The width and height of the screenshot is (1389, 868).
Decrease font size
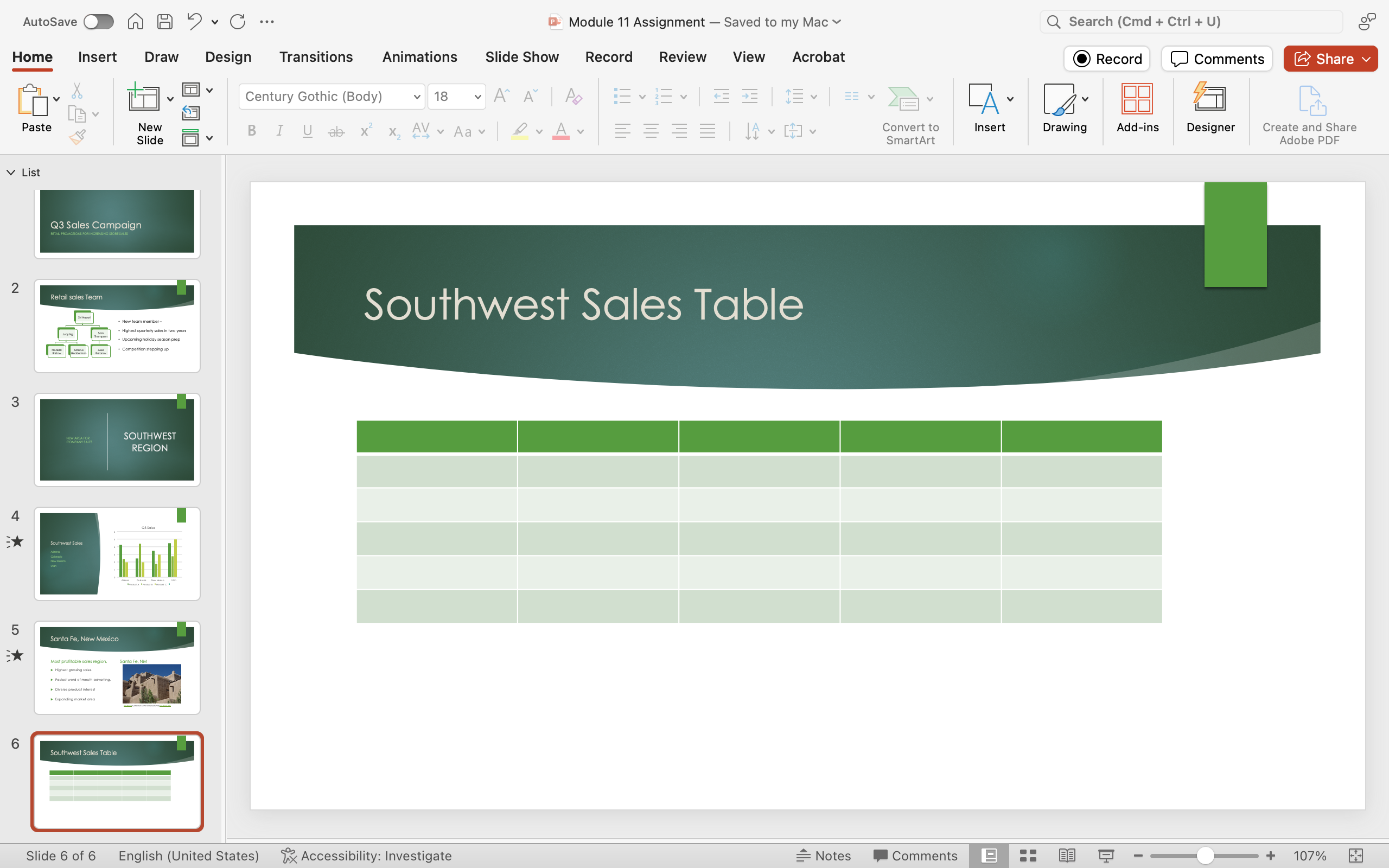click(530, 96)
